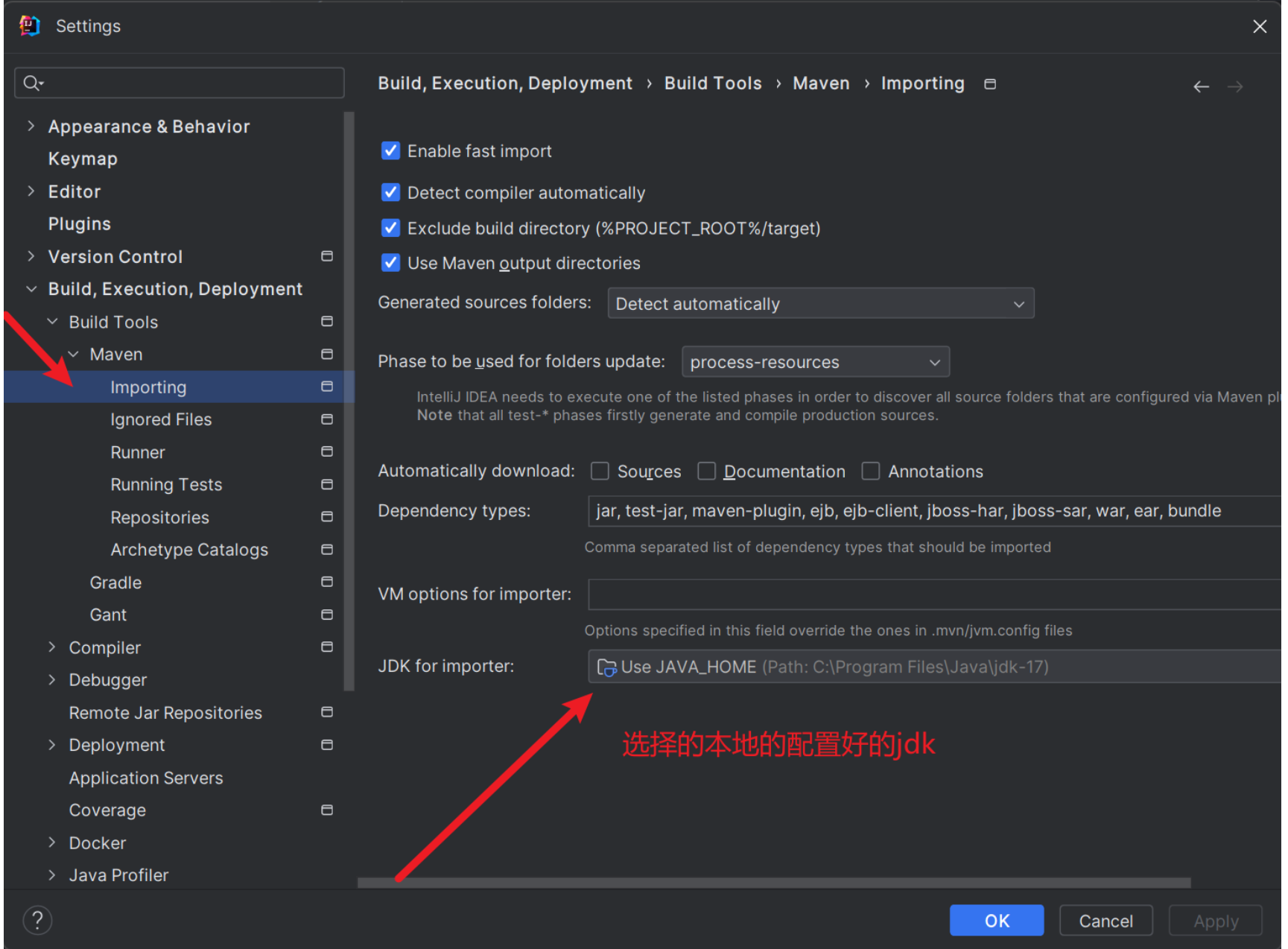1288x949 pixels.
Task: Go forward with the right arrow
Action: tap(1235, 86)
